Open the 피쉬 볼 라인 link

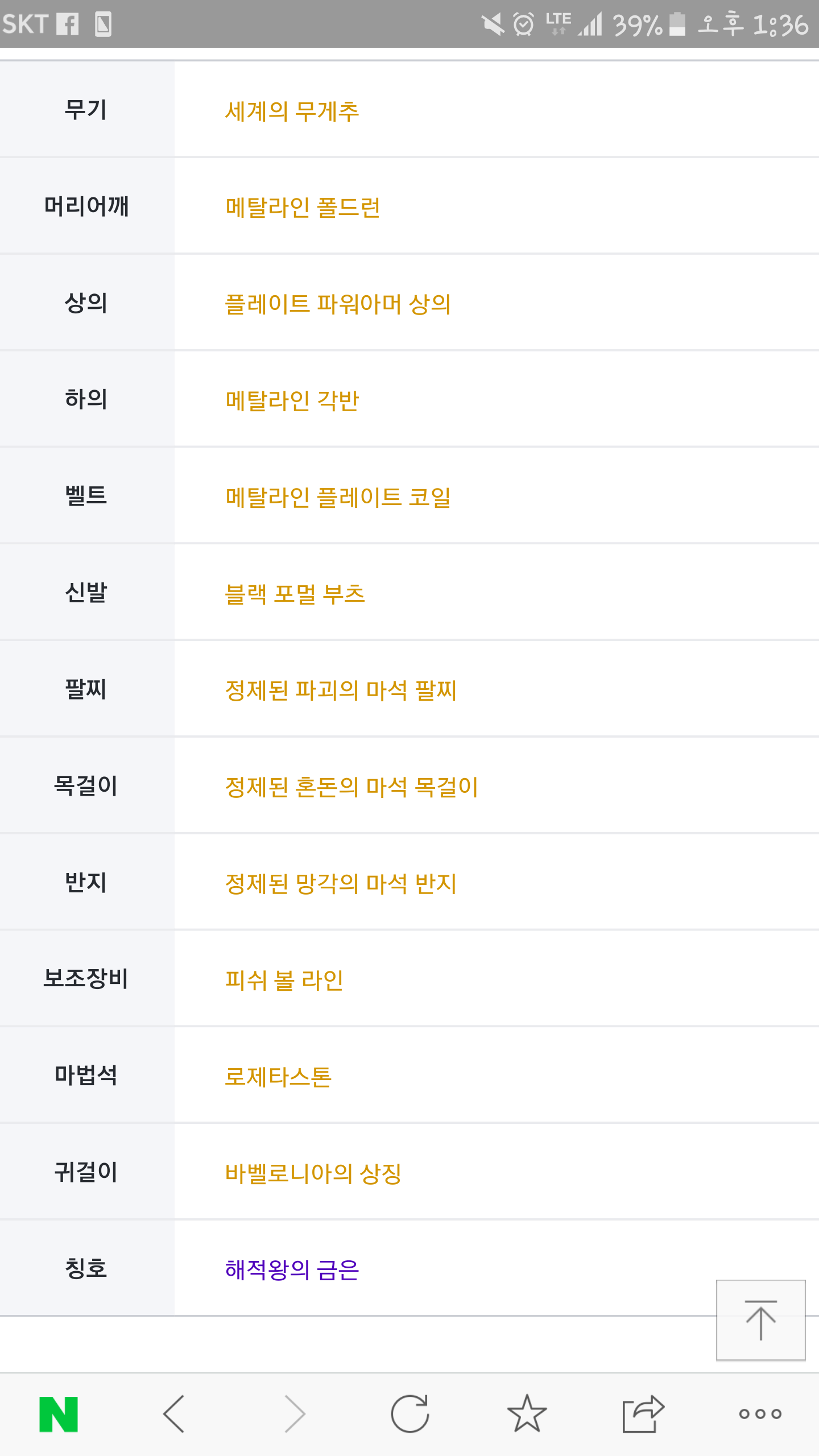coord(284,980)
